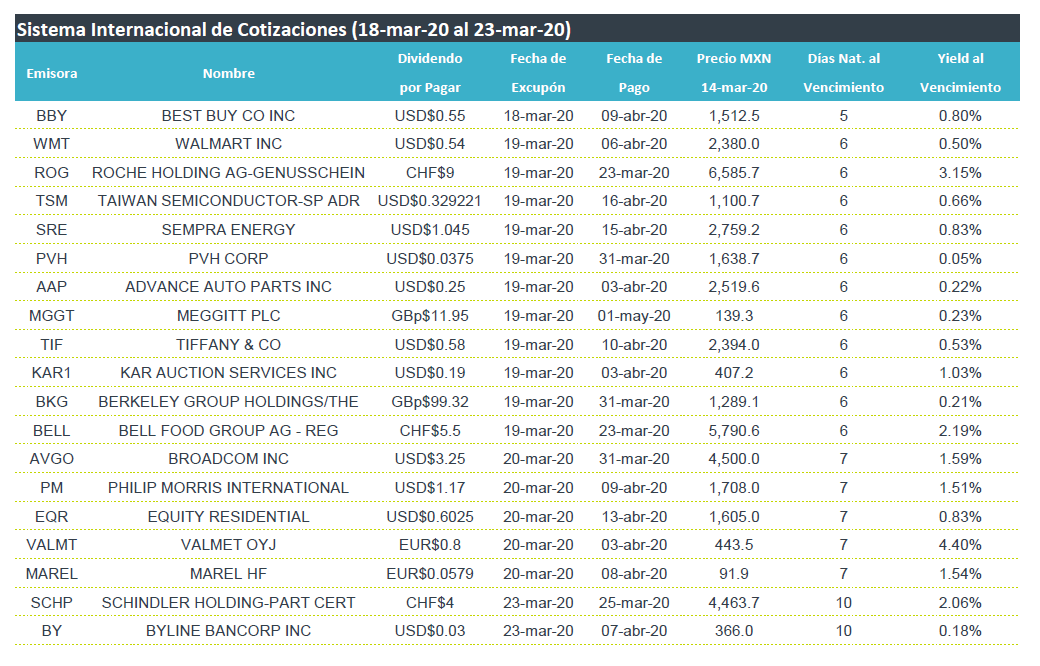The image size is (1040, 666).
Task: Click the dividend 'CHF$4'
Action: 430,603
